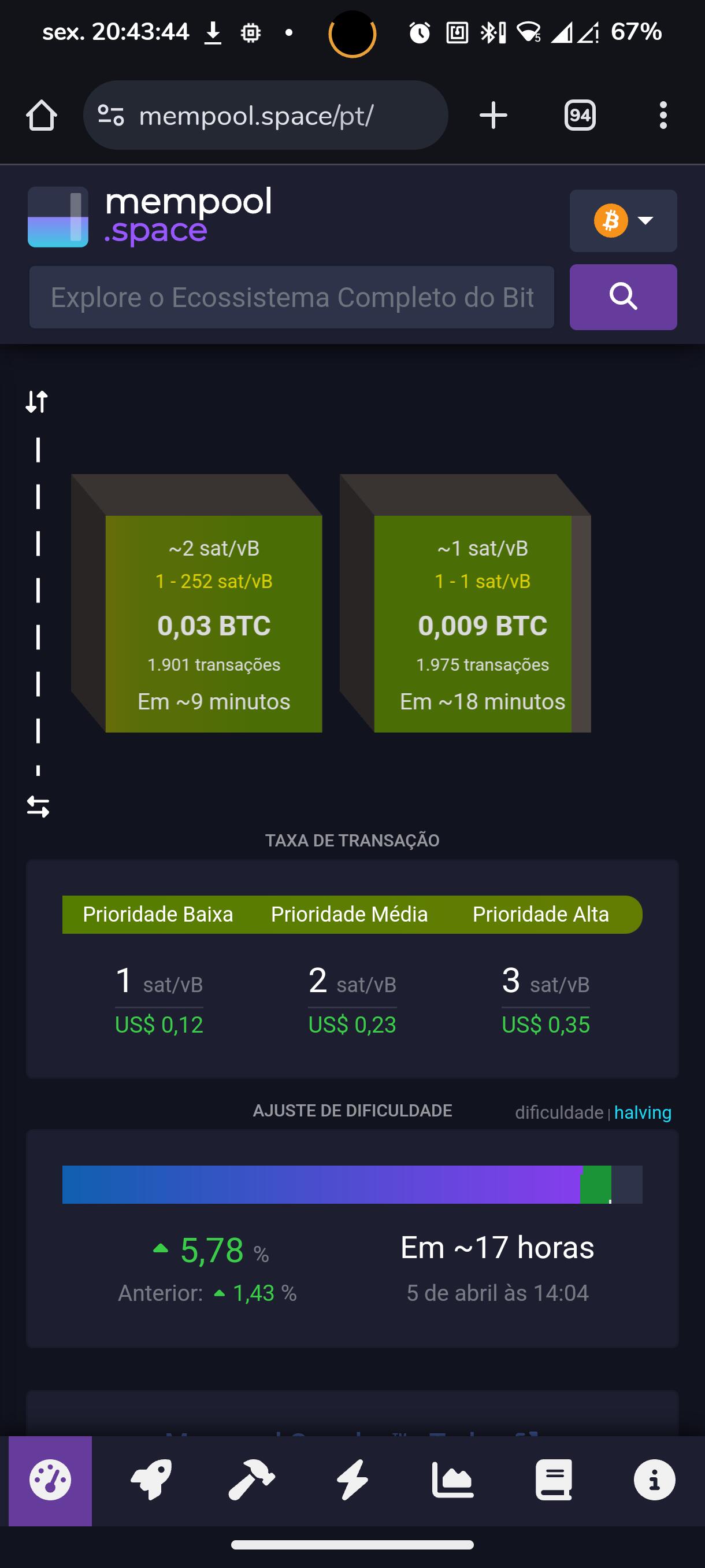Focus the Explore o Ecossistema search field
Screen dimensions: 705x1568
[291, 297]
